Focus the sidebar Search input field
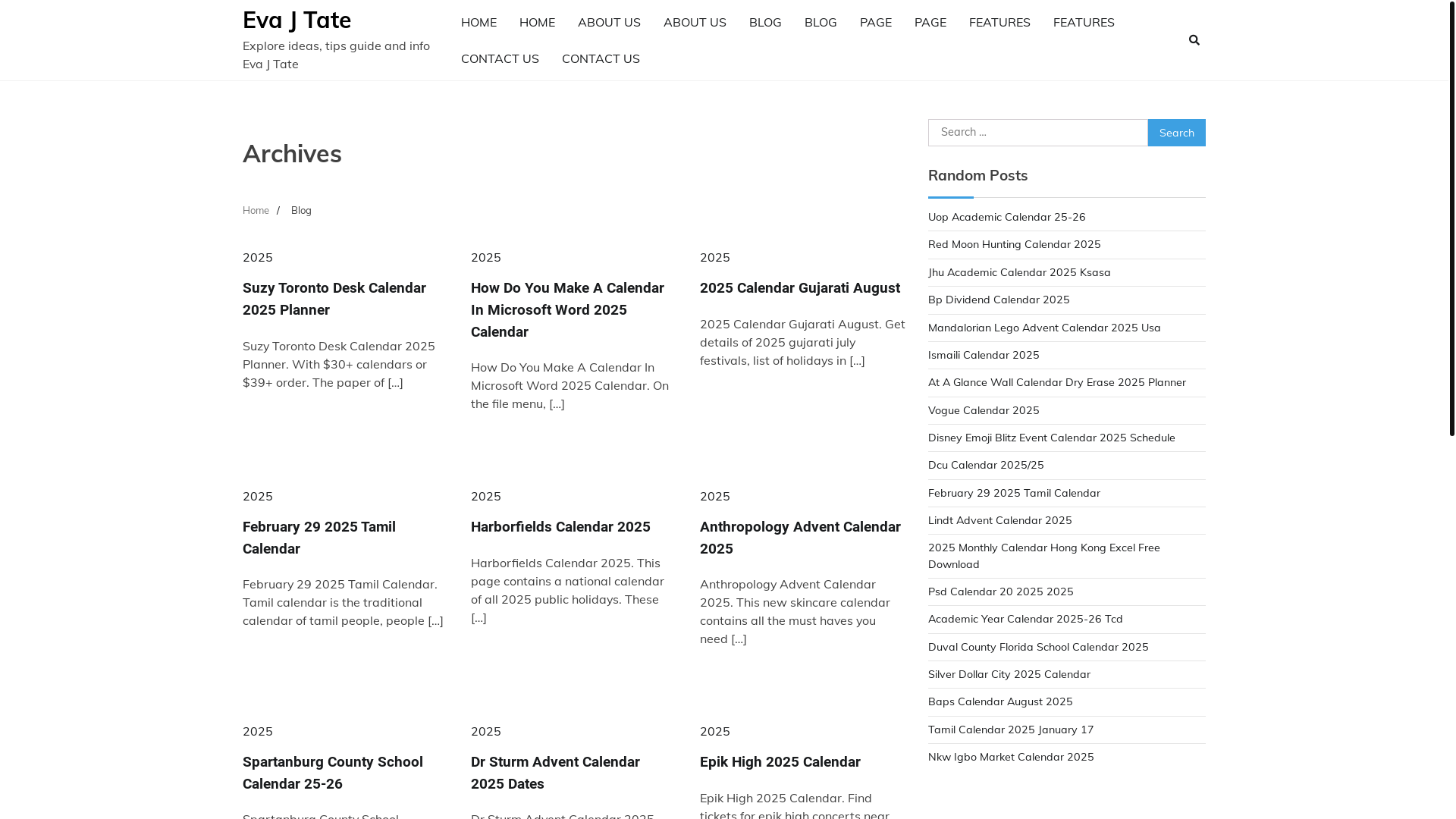 [x=1037, y=133]
